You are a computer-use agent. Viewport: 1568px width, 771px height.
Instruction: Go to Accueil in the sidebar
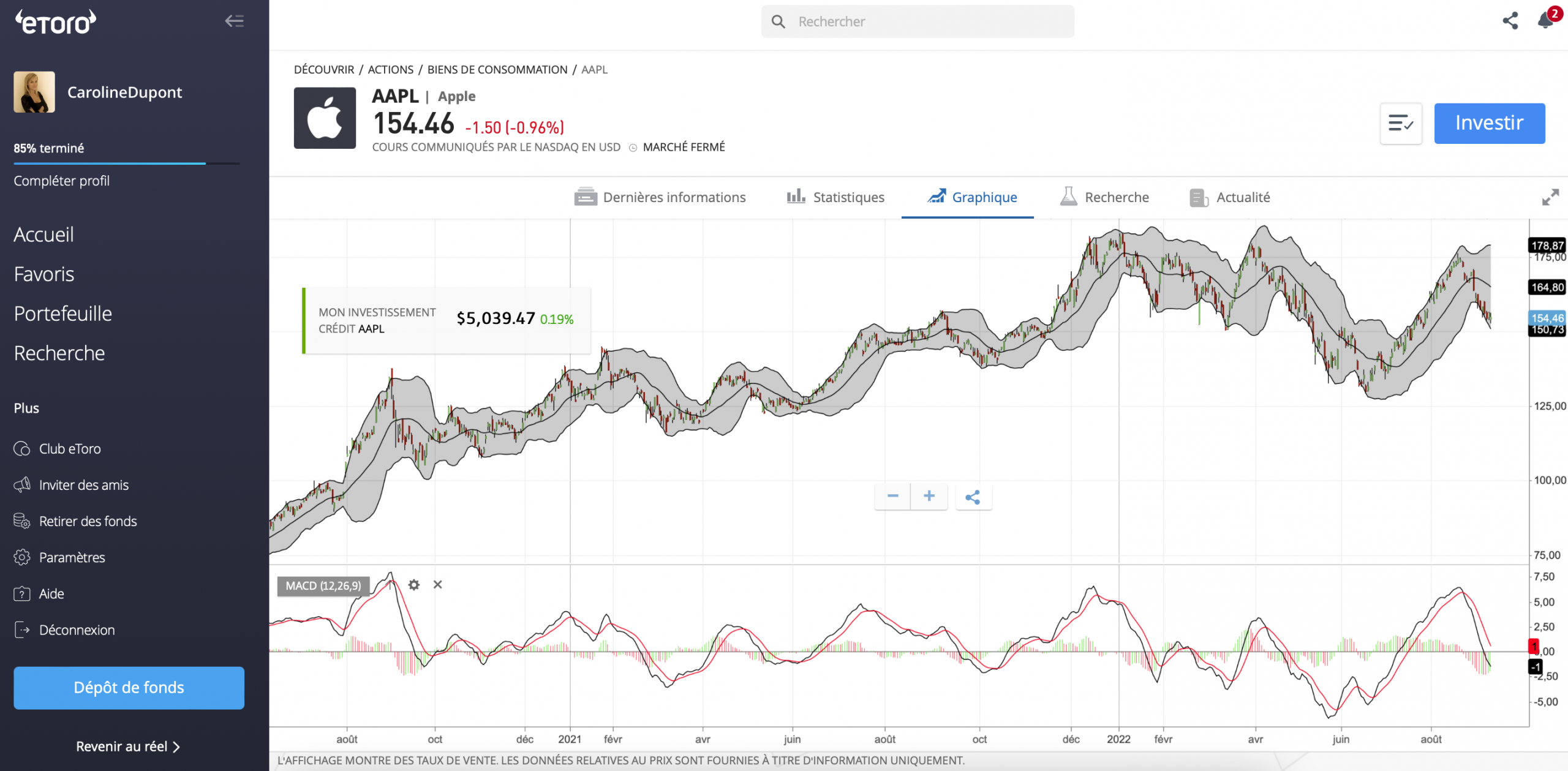(x=43, y=235)
